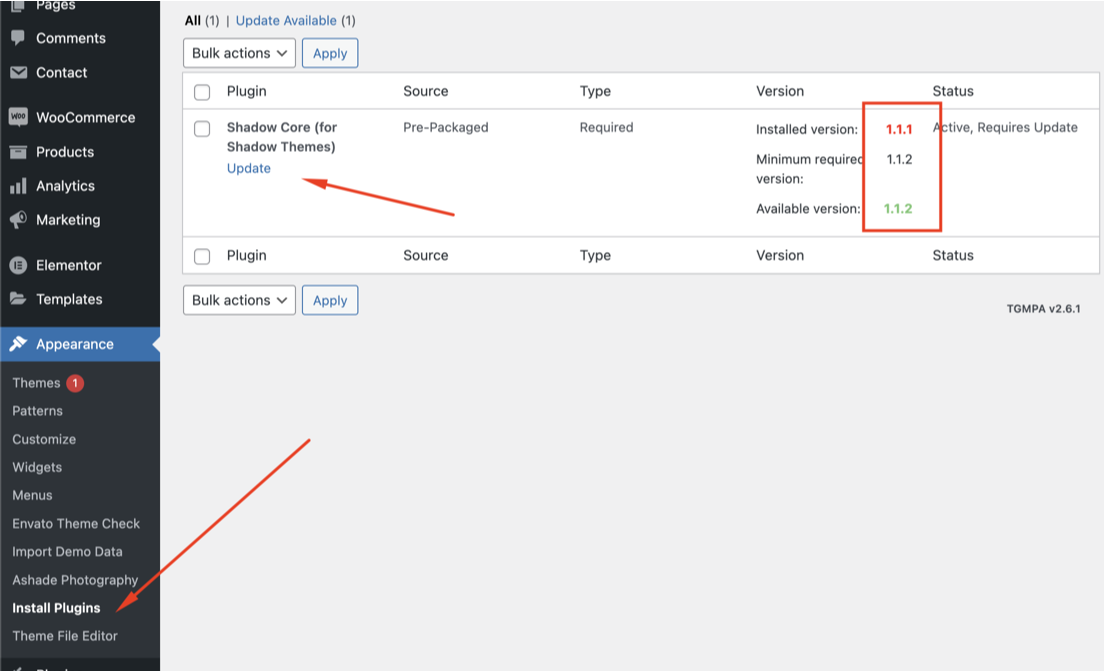Go to the Customize submenu

pyautogui.click(x=44, y=439)
